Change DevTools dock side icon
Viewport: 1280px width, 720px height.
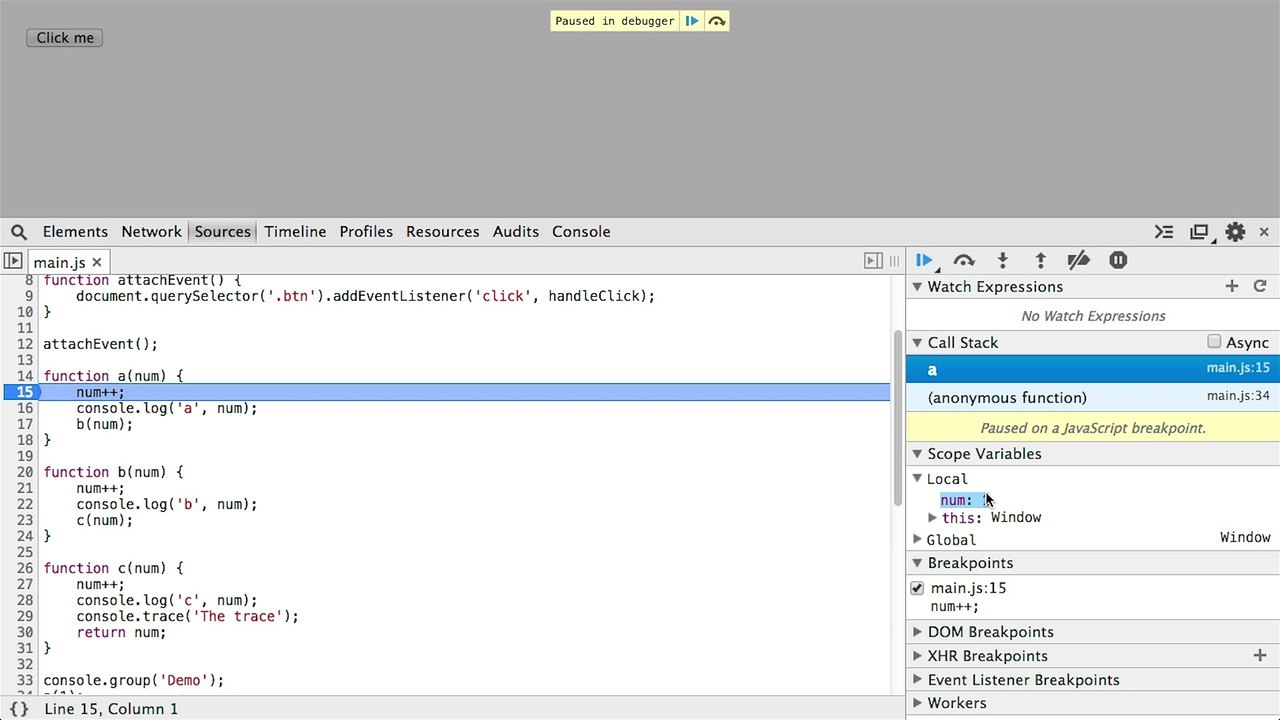1200,232
